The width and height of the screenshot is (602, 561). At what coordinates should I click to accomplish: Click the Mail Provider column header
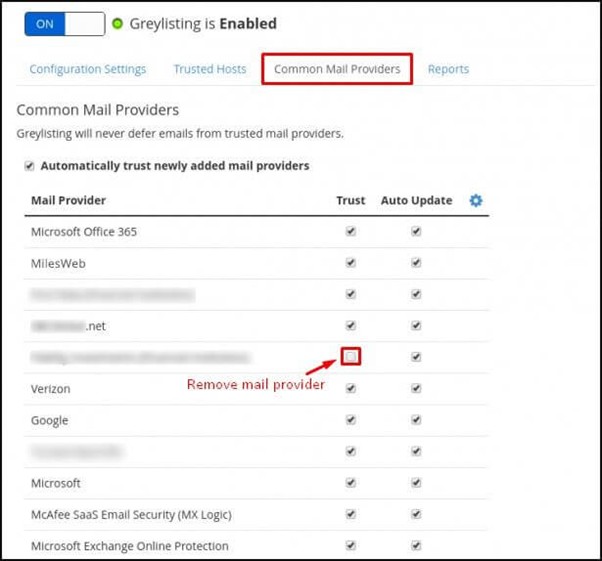point(69,201)
